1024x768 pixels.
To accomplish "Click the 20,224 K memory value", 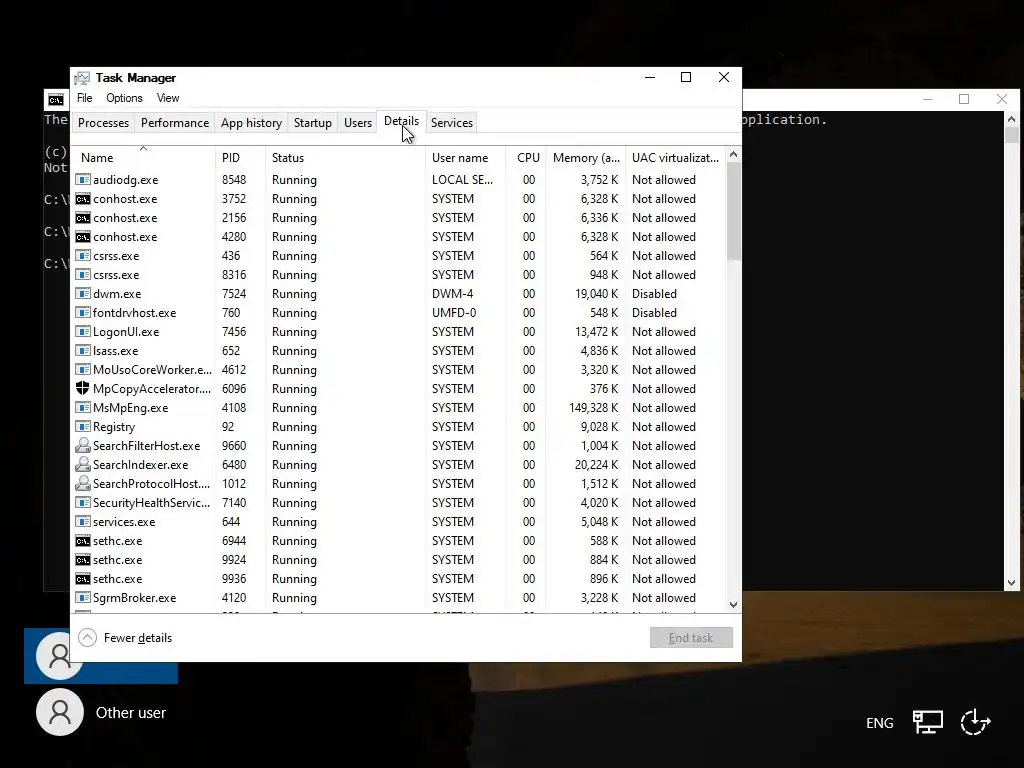I will (x=596, y=465).
